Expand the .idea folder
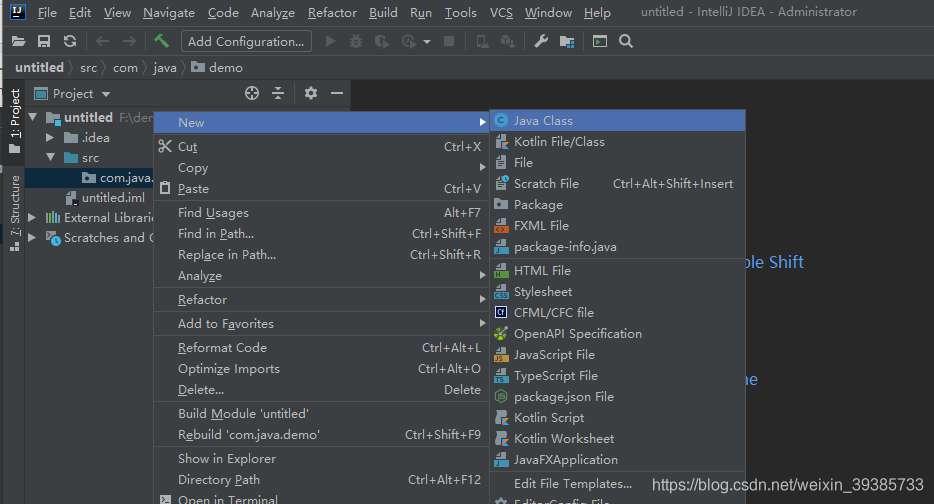 point(51,138)
